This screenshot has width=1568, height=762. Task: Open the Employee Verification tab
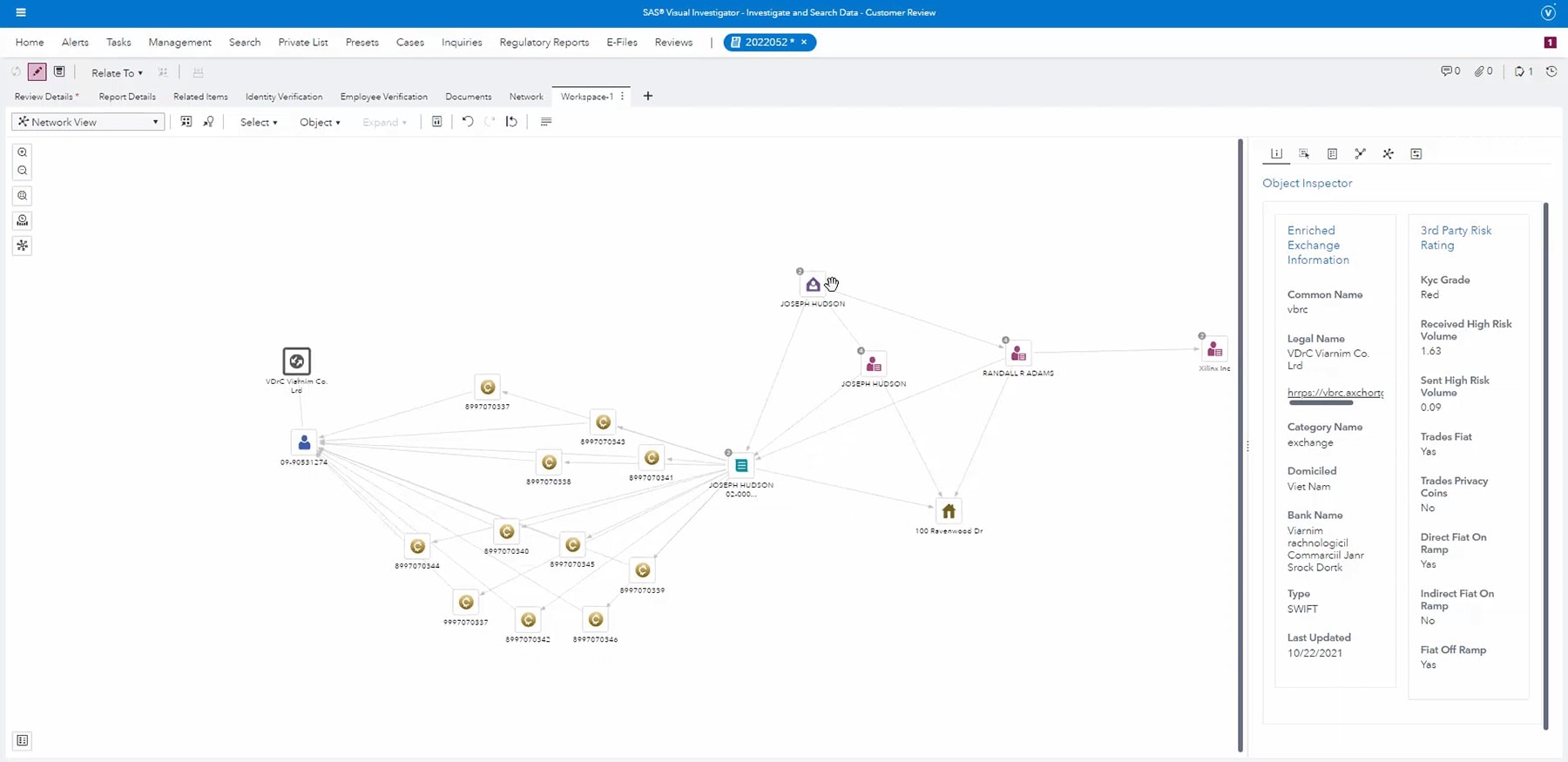tap(384, 97)
